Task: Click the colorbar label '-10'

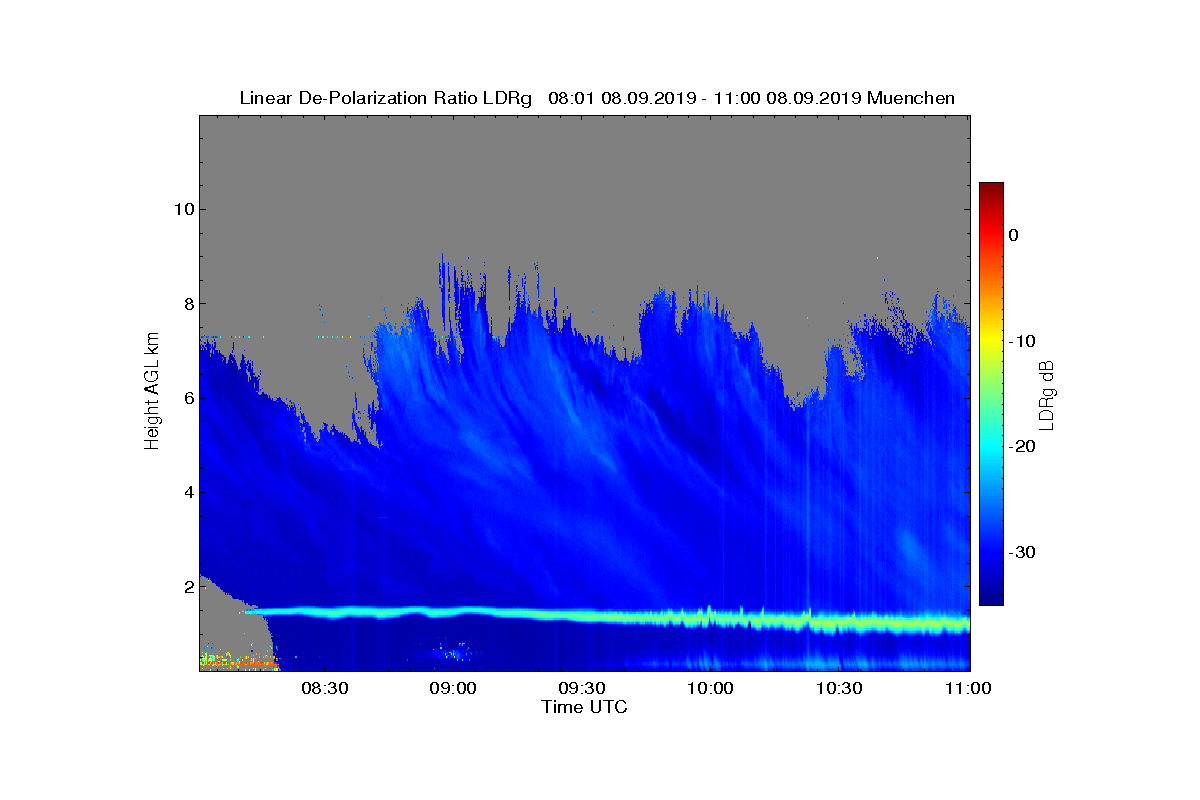Action: point(1022,341)
